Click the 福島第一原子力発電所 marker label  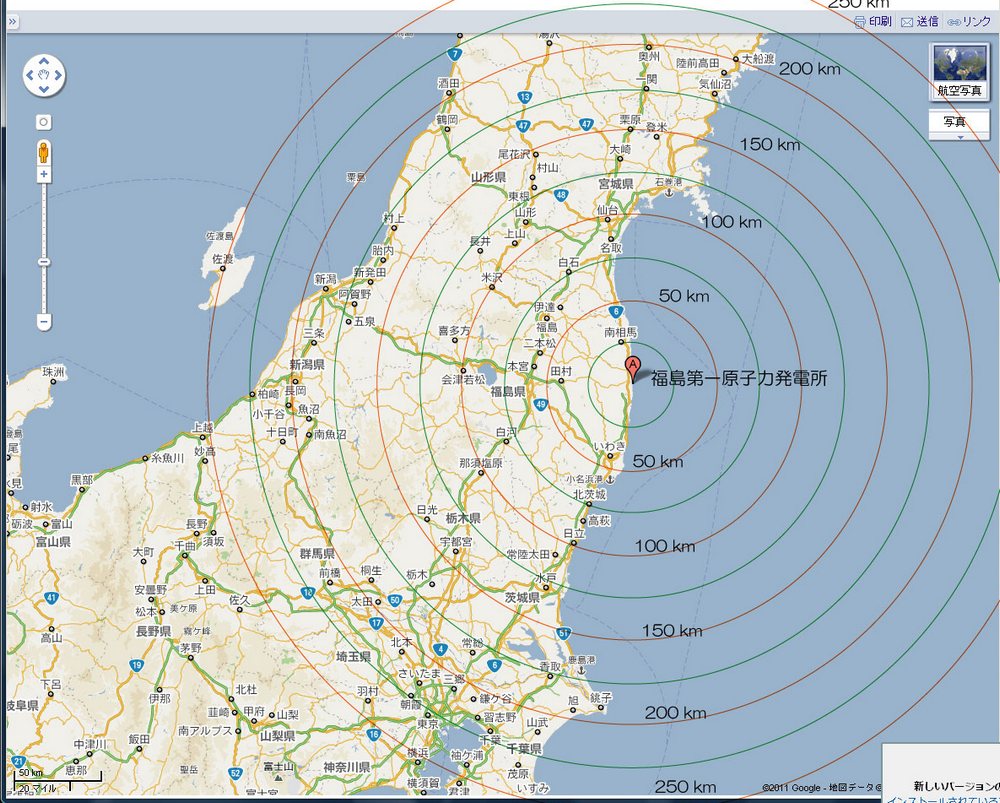point(739,378)
